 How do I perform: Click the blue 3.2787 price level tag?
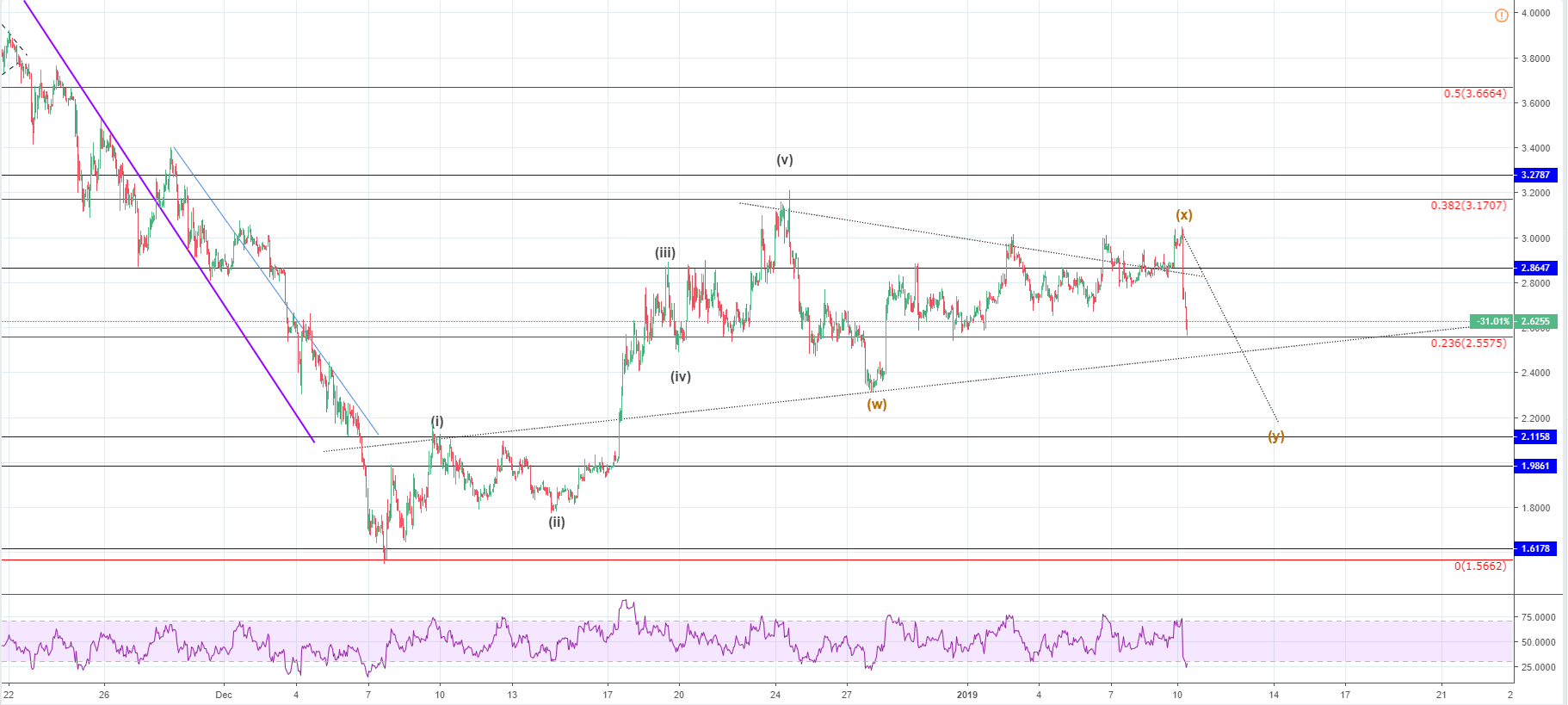click(1535, 175)
